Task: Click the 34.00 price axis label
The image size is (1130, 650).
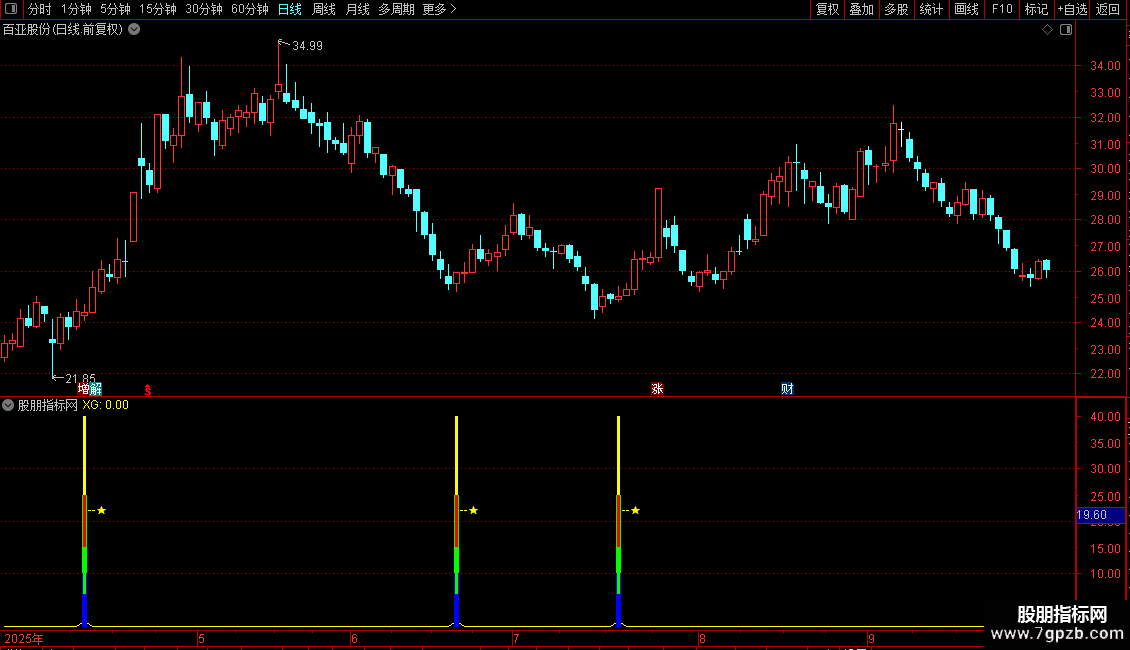Action: 1105,66
